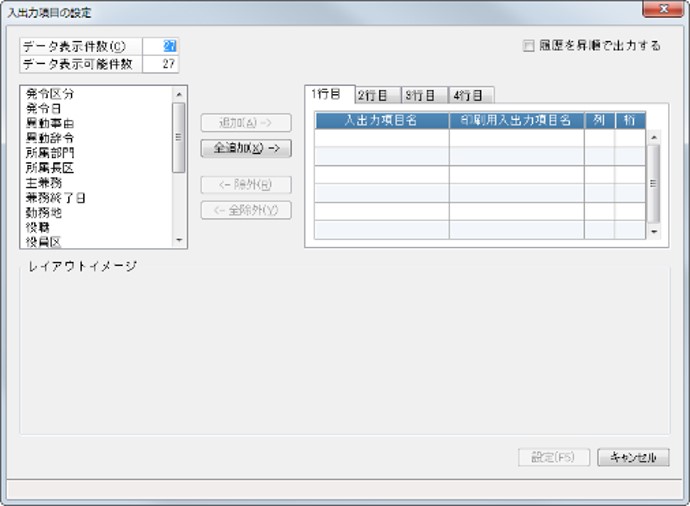690x506 pixels.
Task: Click the item list scroll down arrow
Action: click(x=179, y=240)
